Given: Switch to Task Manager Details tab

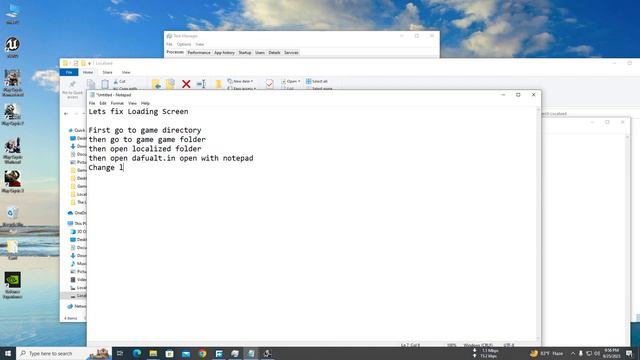Looking at the screenshot, I should point(274,53).
